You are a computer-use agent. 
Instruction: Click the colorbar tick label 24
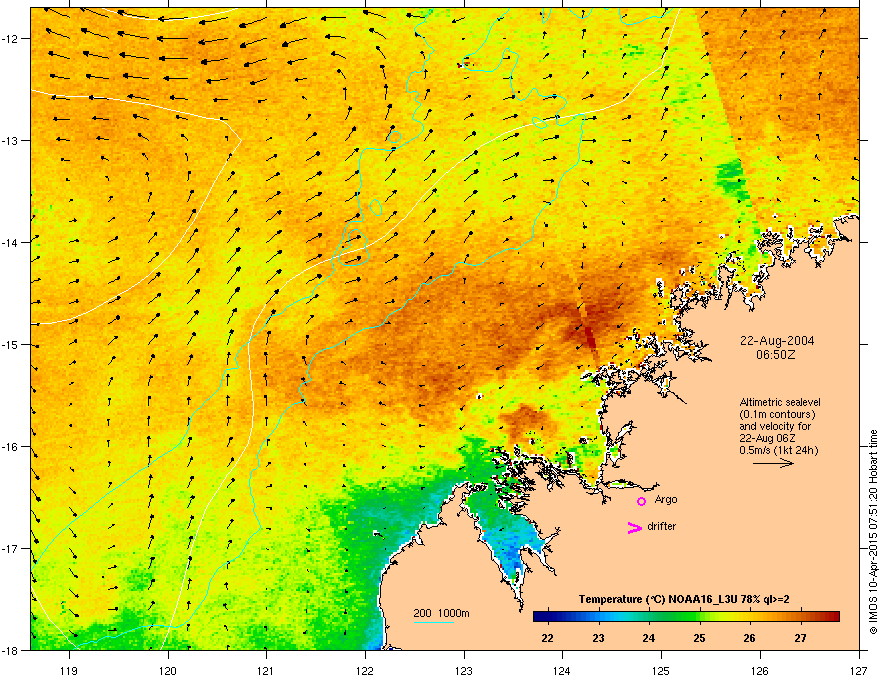pyautogui.click(x=648, y=638)
